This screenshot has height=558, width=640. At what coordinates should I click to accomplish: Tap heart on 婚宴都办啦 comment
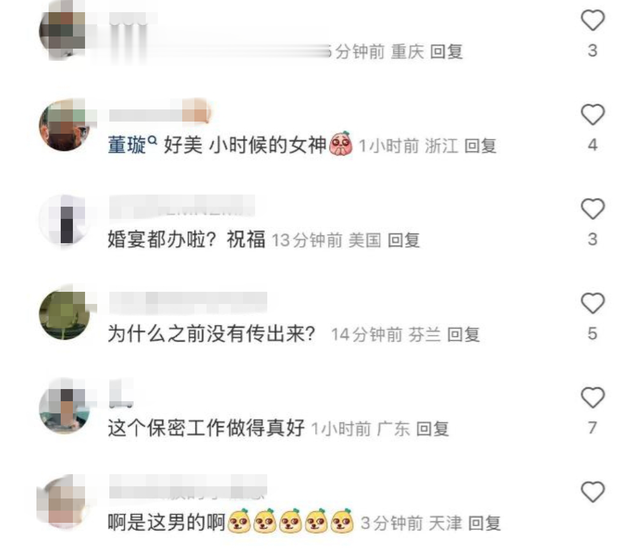coord(592,209)
